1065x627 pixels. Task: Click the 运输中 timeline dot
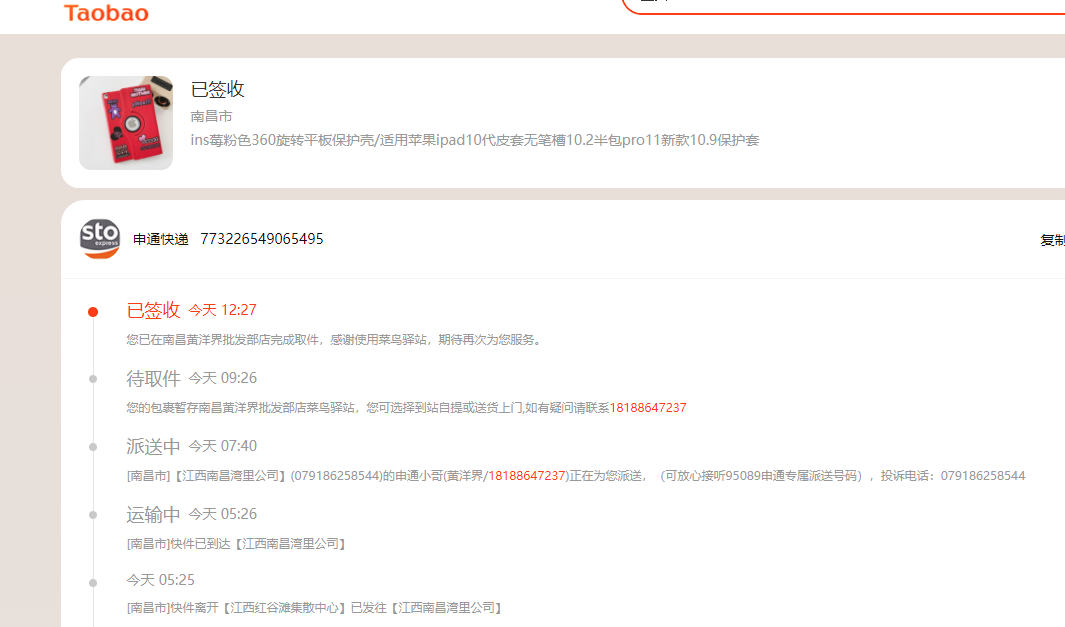point(93,515)
